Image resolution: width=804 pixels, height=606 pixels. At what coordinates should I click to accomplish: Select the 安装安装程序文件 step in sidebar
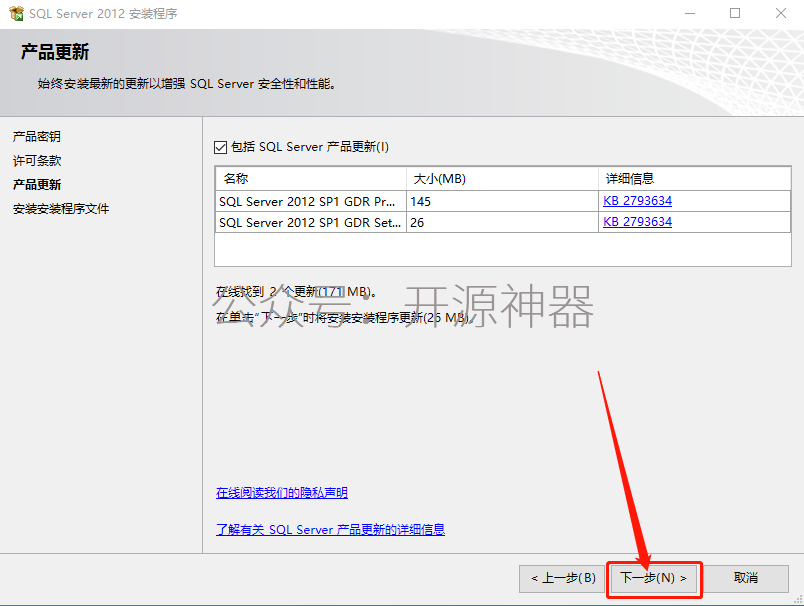tap(61, 209)
